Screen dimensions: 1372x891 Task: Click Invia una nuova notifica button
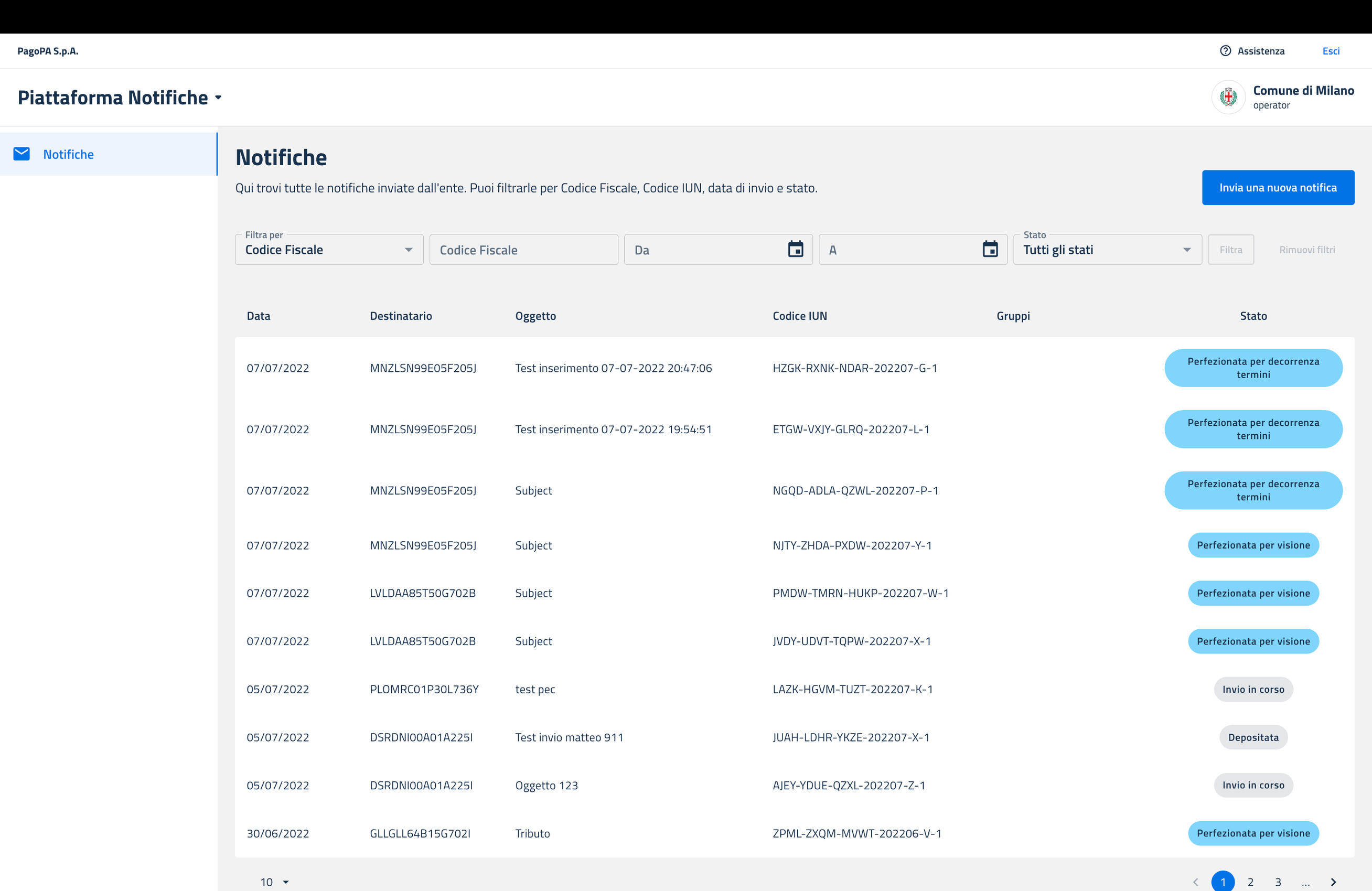1278,187
